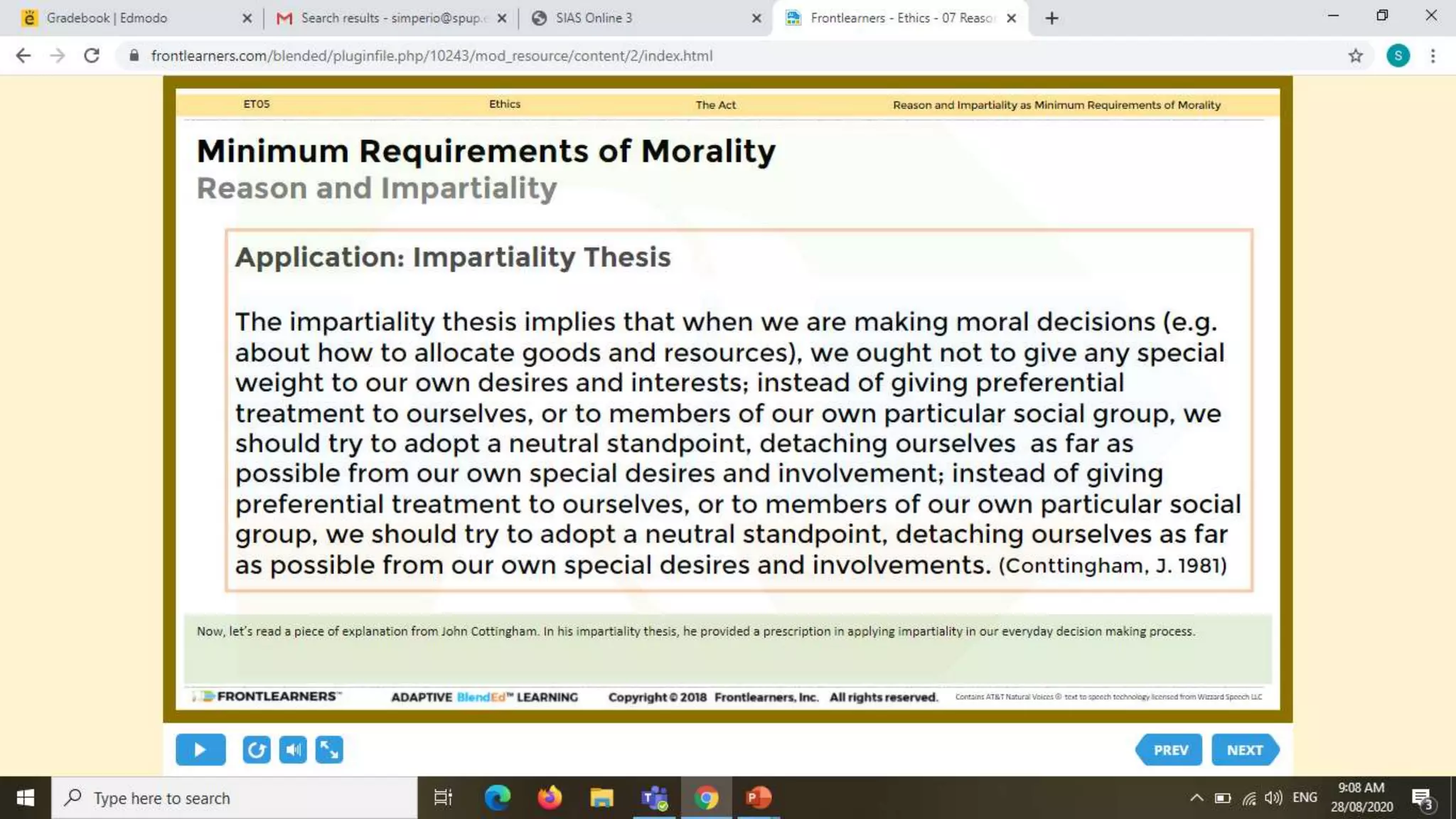This screenshot has width=1456, height=819.
Task: Click the address bar URL field
Action: (431, 55)
